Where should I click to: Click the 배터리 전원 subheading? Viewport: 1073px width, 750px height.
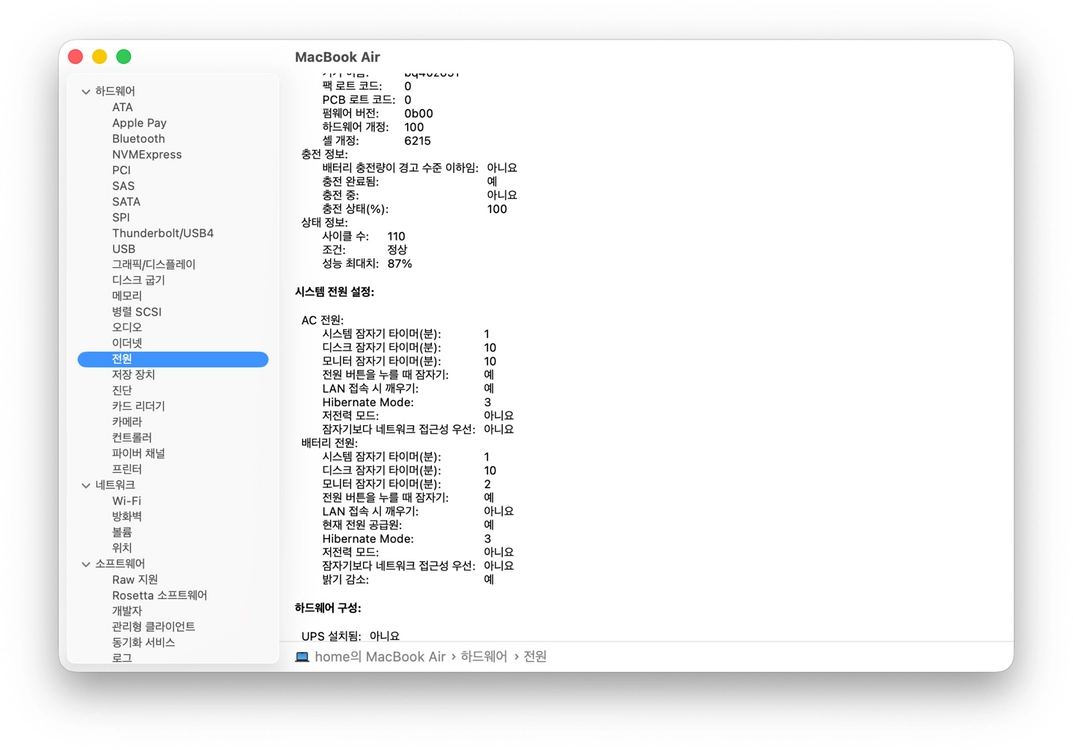pyautogui.click(x=329, y=443)
